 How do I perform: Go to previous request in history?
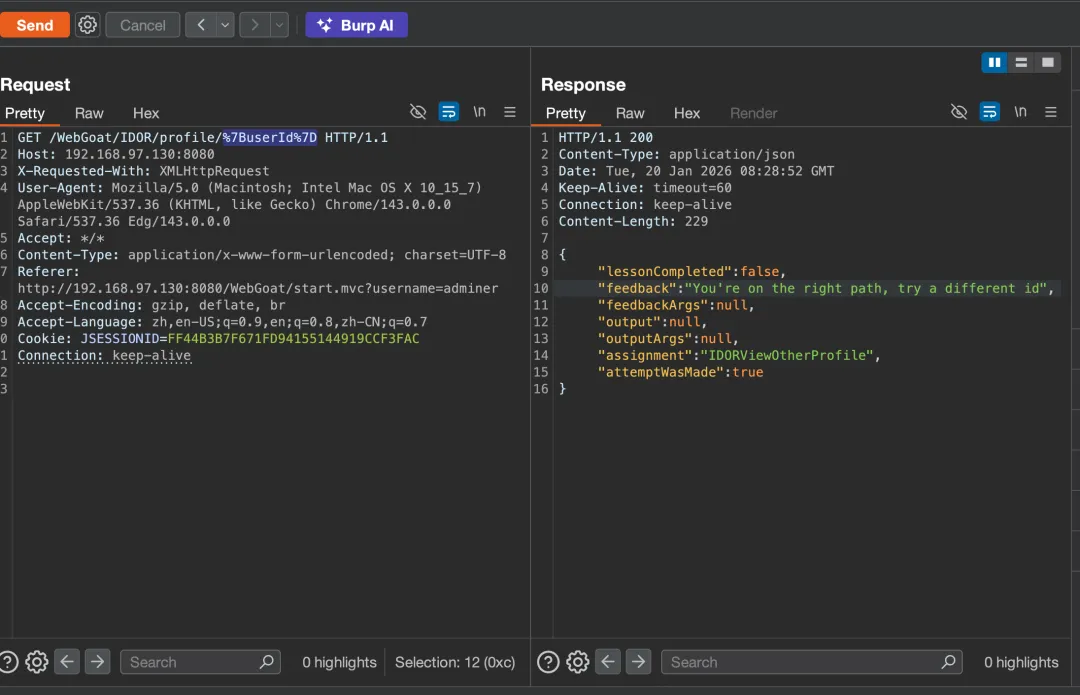(x=201, y=25)
